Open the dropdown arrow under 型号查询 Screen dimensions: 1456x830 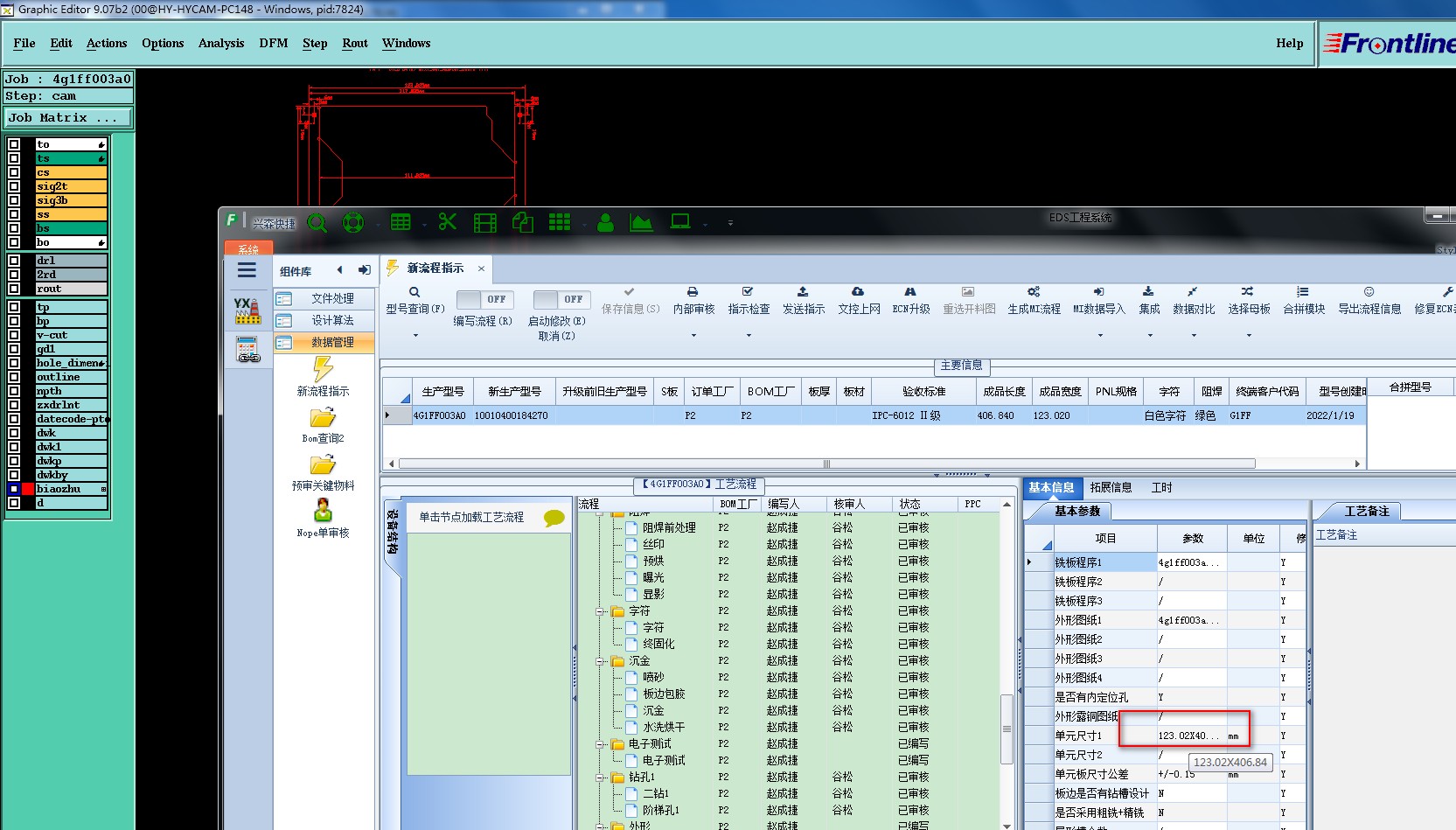(x=415, y=335)
